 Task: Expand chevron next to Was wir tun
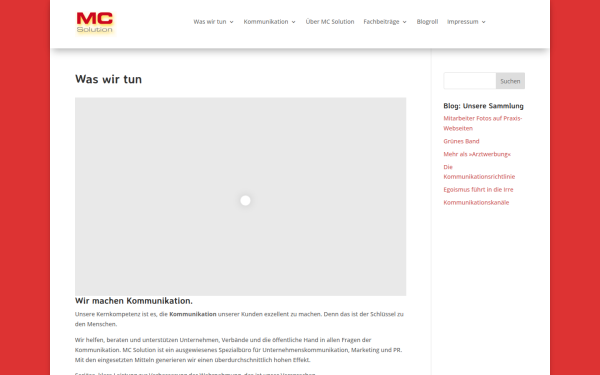[232, 22]
